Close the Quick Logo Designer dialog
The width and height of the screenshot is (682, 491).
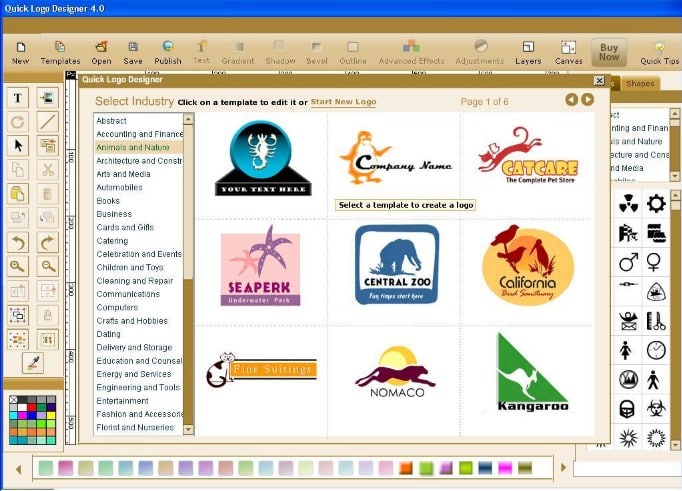599,80
